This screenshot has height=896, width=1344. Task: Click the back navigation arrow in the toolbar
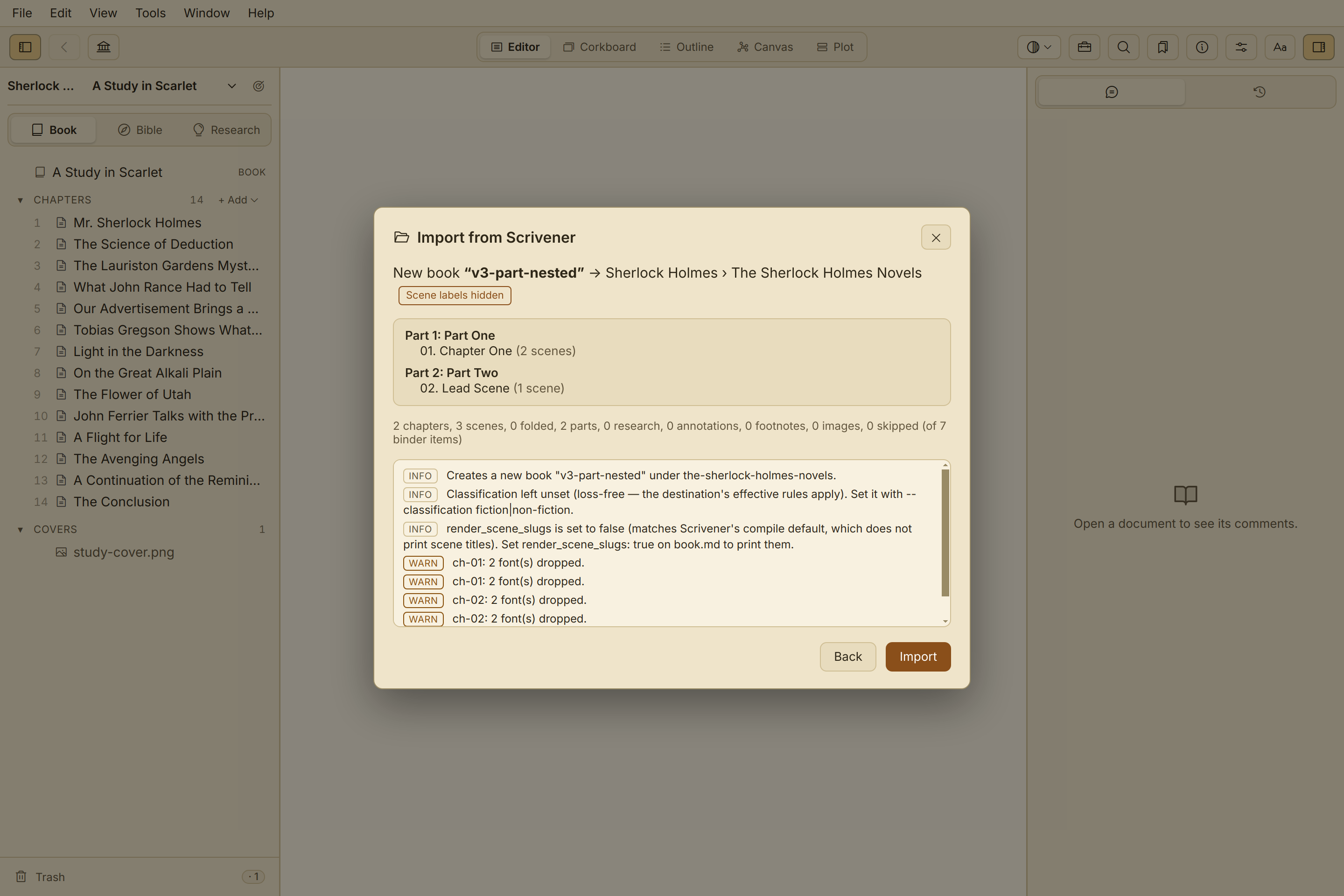coord(64,47)
